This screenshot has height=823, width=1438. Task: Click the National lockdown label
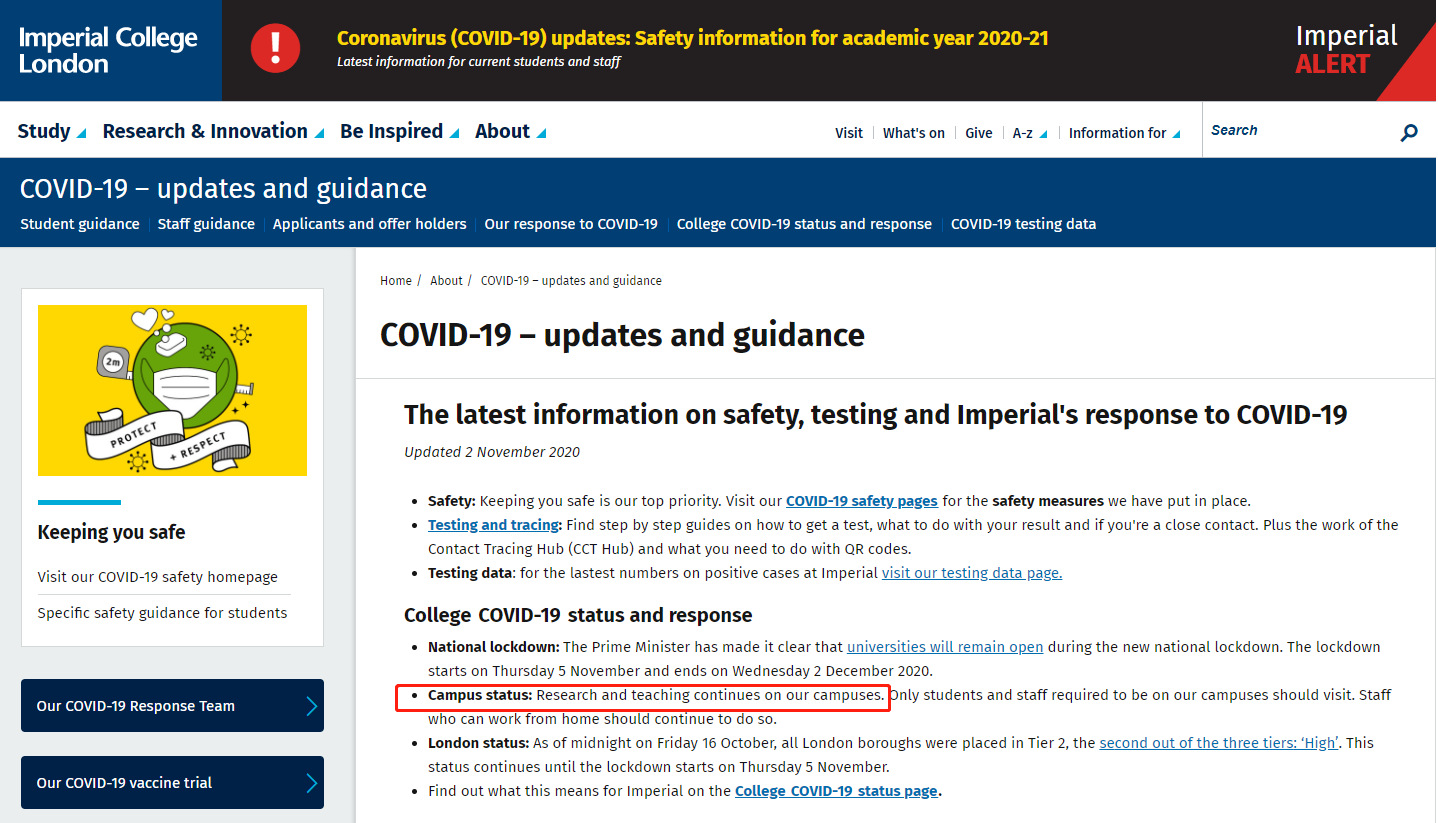pos(494,647)
